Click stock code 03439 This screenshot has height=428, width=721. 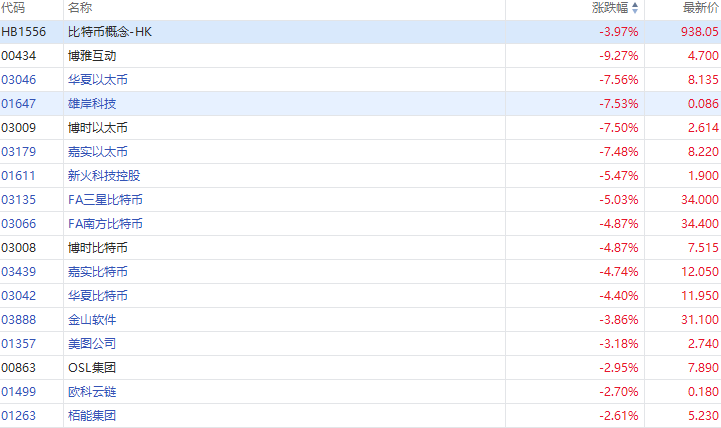(x=18, y=271)
